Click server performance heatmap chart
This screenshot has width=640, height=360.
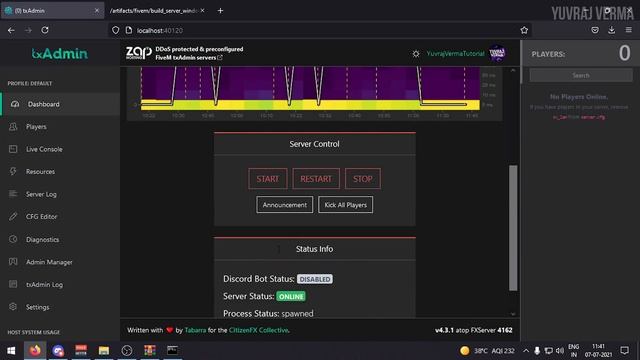(311, 89)
